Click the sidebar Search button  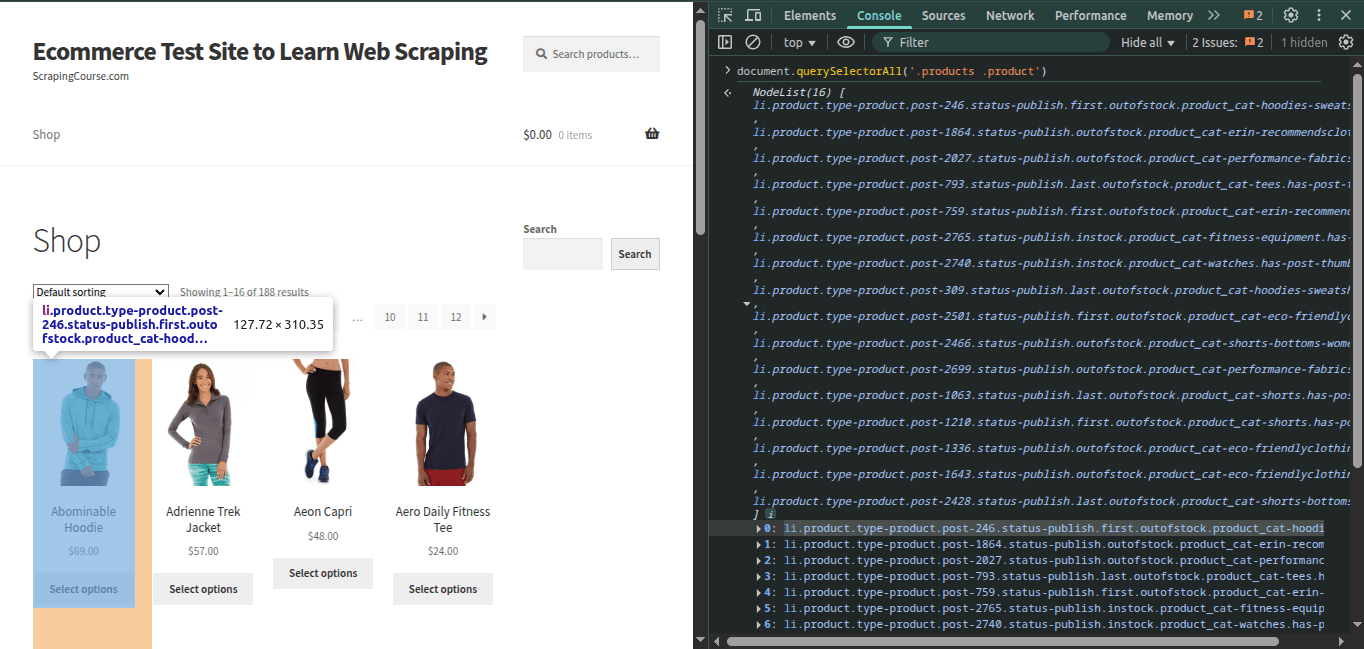tap(635, 254)
